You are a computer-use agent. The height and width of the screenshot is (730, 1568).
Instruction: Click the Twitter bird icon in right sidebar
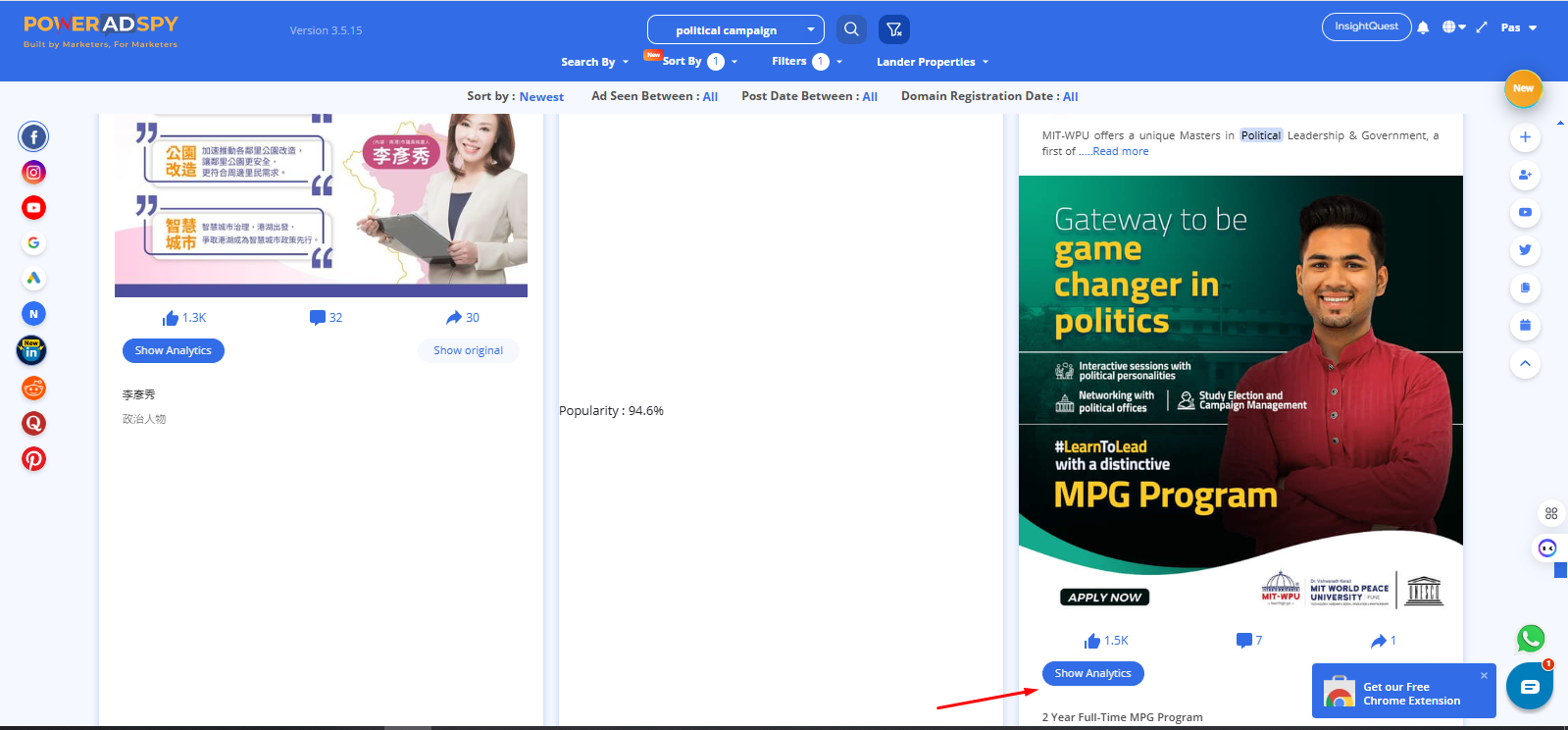click(1525, 250)
